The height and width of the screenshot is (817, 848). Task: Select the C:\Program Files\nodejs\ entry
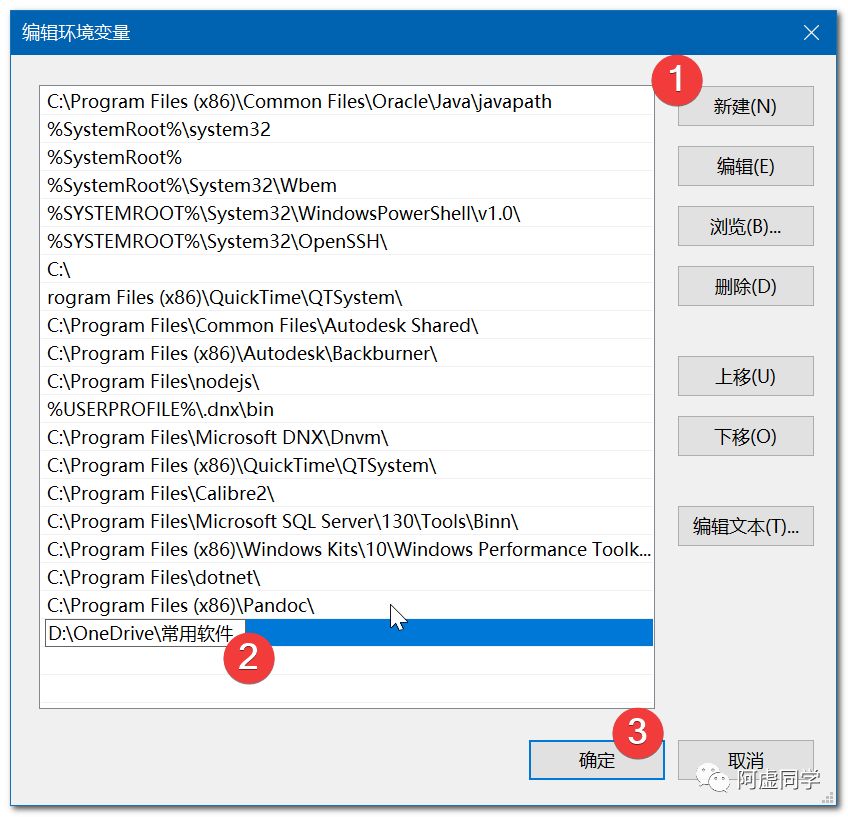tap(346, 381)
